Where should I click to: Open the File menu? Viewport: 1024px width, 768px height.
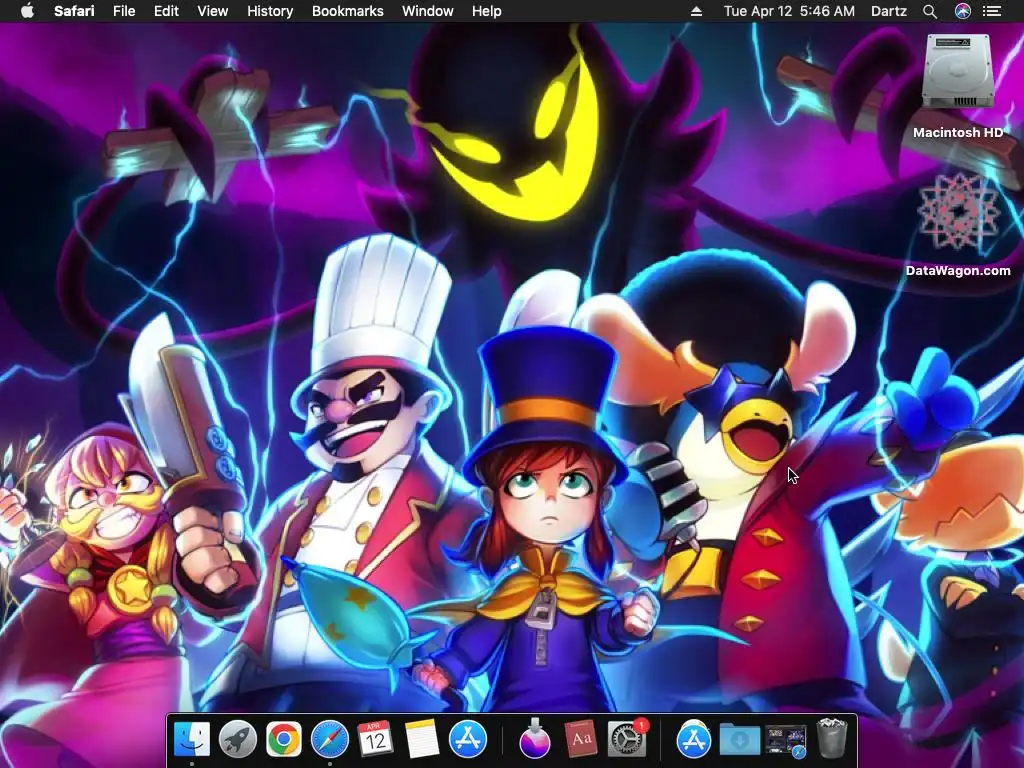click(x=123, y=11)
